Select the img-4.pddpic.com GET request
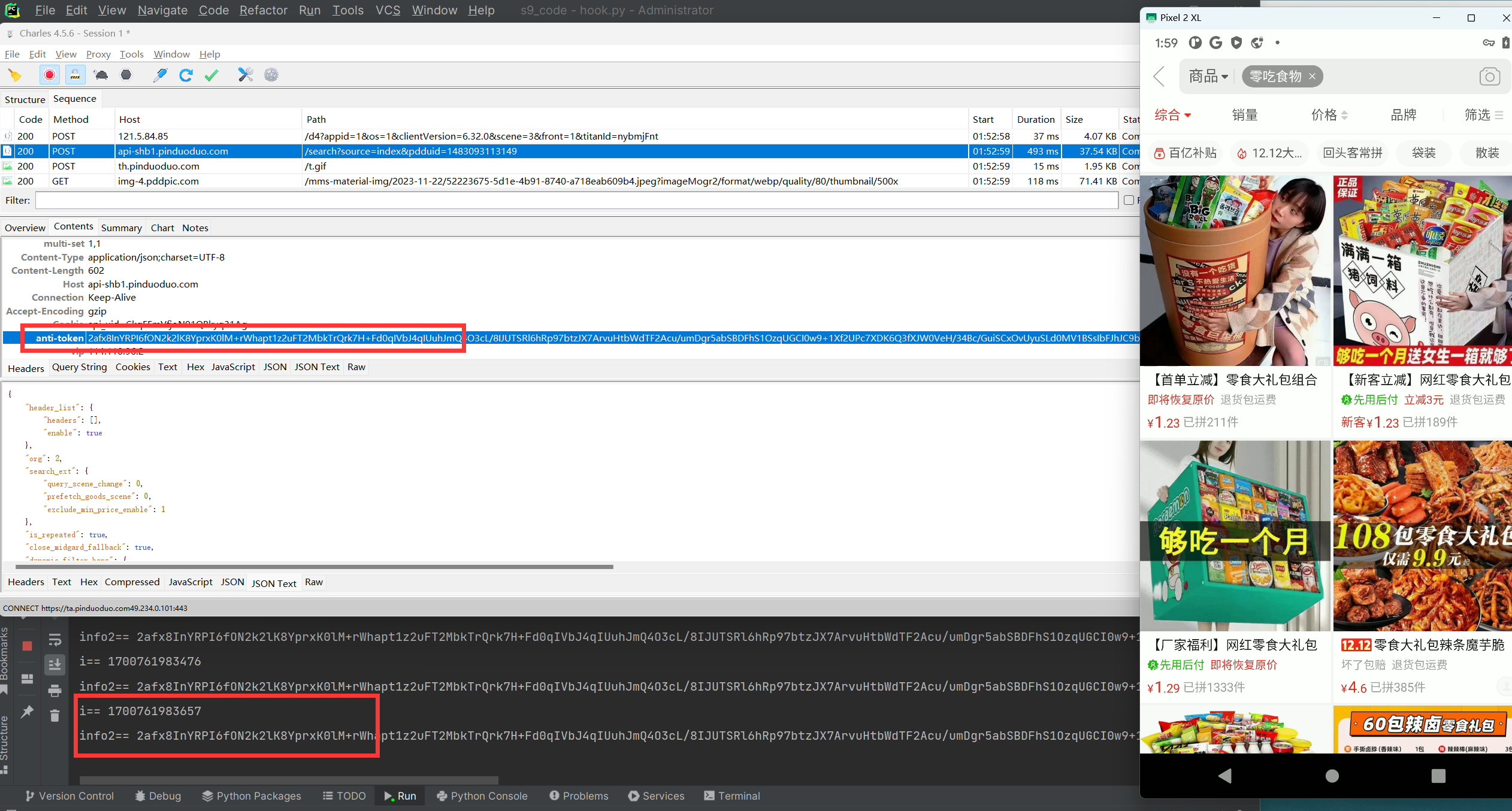This screenshot has width=1512, height=811. click(x=569, y=181)
